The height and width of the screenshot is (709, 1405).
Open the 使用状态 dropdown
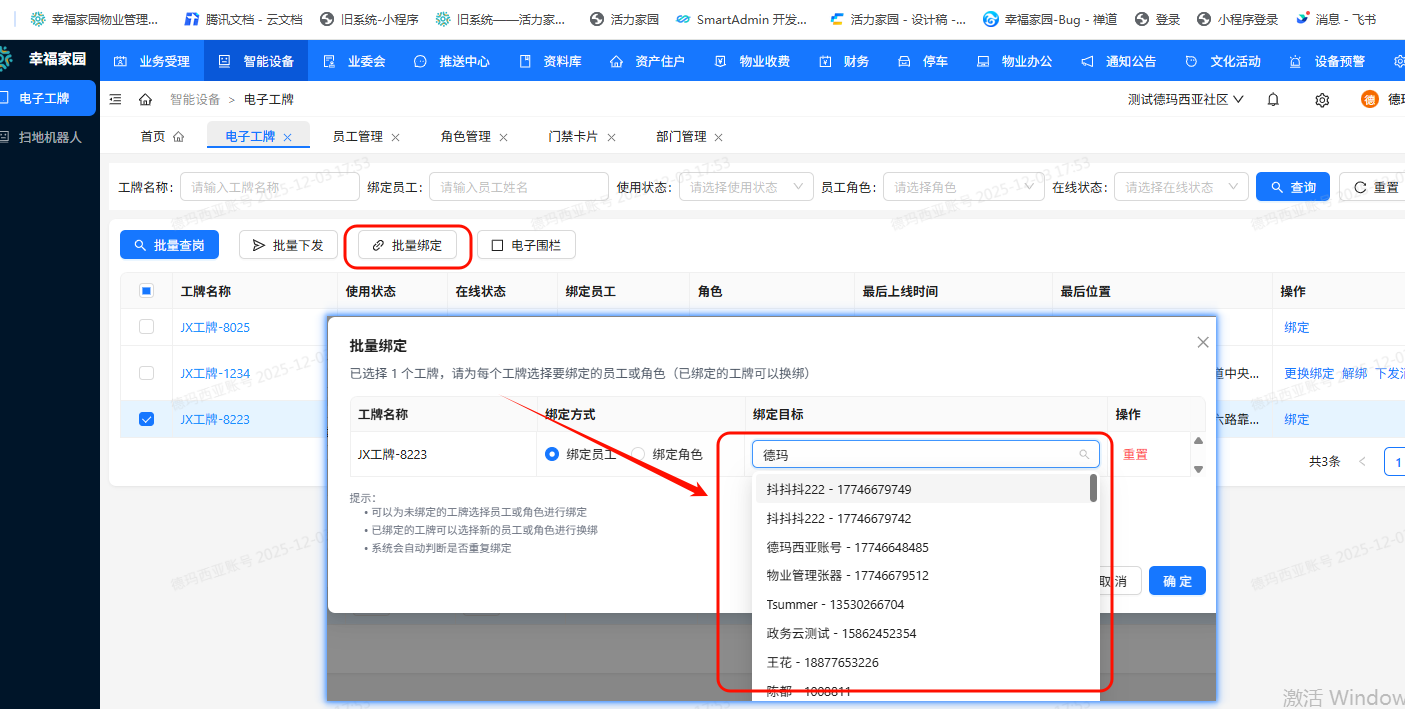pyautogui.click(x=745, y=187)
